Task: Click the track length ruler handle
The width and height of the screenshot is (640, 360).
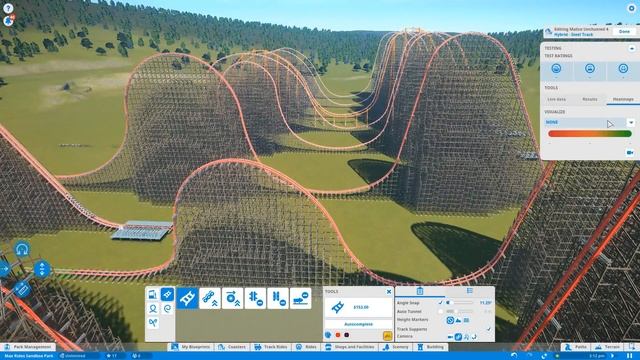Action: (x=22, y=289)
